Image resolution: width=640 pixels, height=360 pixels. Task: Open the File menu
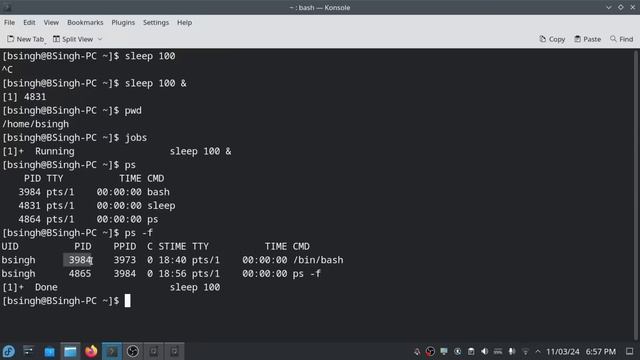pyautogui.click(x=9, y=22)
